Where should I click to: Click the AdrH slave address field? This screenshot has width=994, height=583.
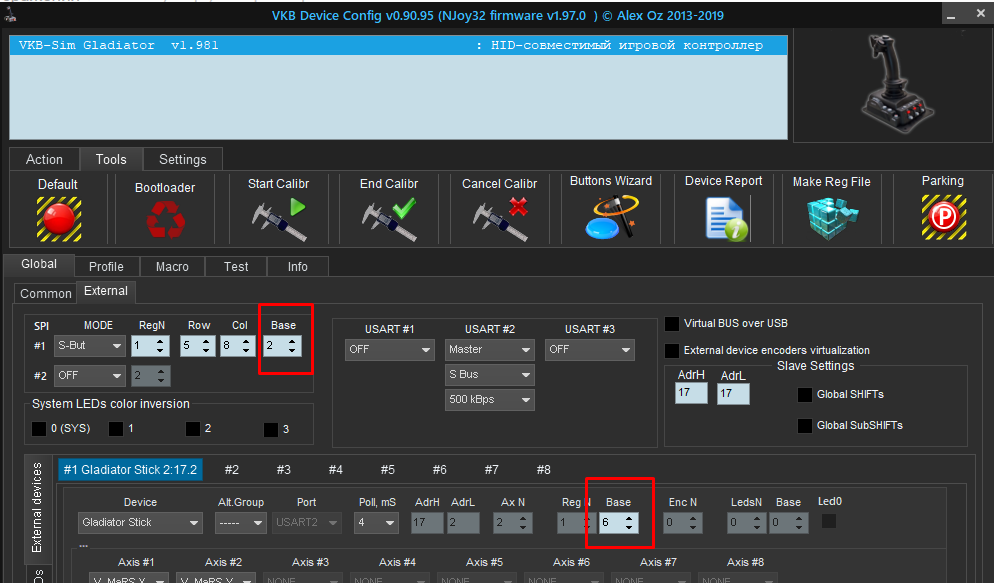pos(691,394)
